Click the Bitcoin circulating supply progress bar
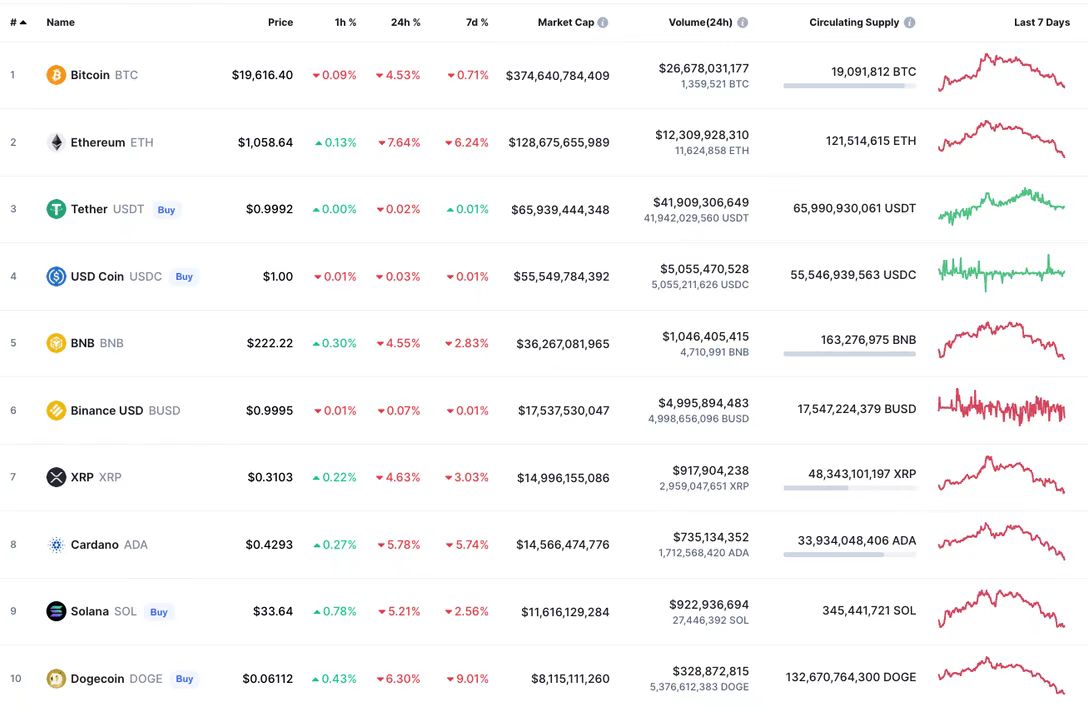The height and width of the screenshot is (707, 1088). click(849, 86)
